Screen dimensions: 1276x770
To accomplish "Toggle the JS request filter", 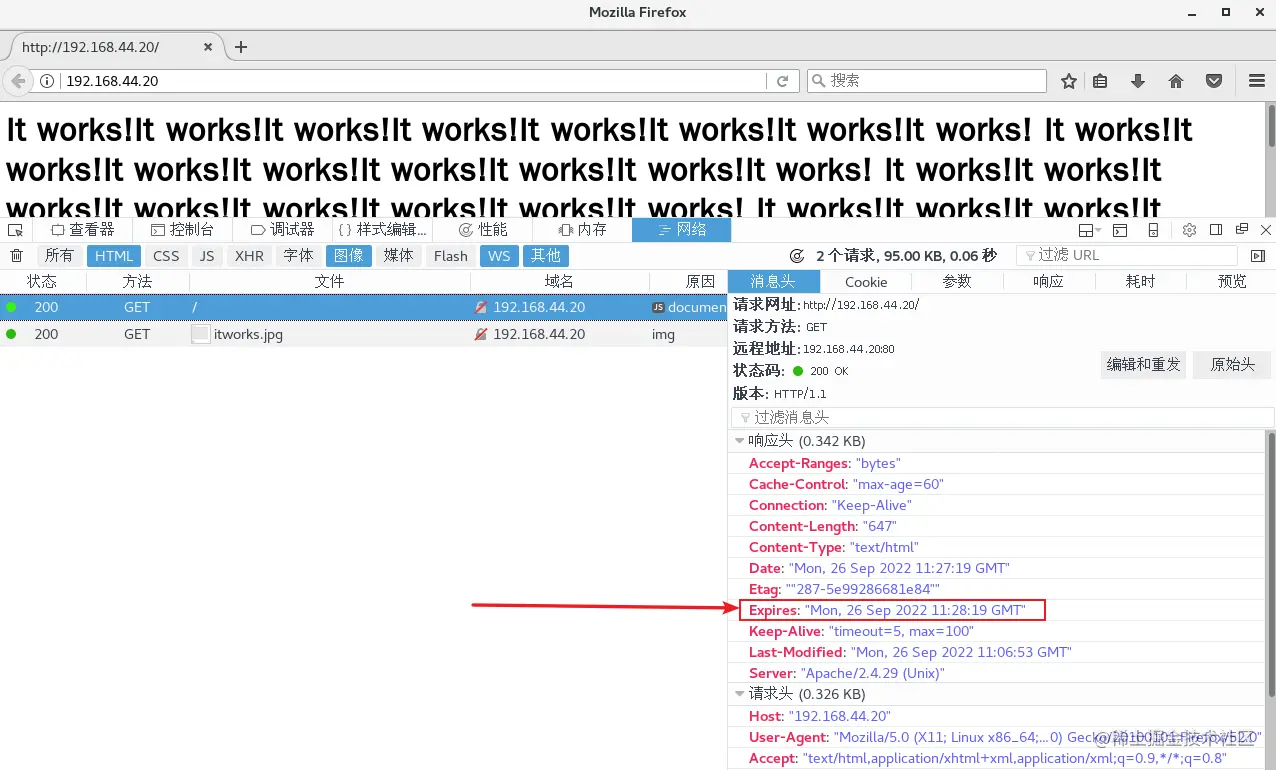I will 207,256.
